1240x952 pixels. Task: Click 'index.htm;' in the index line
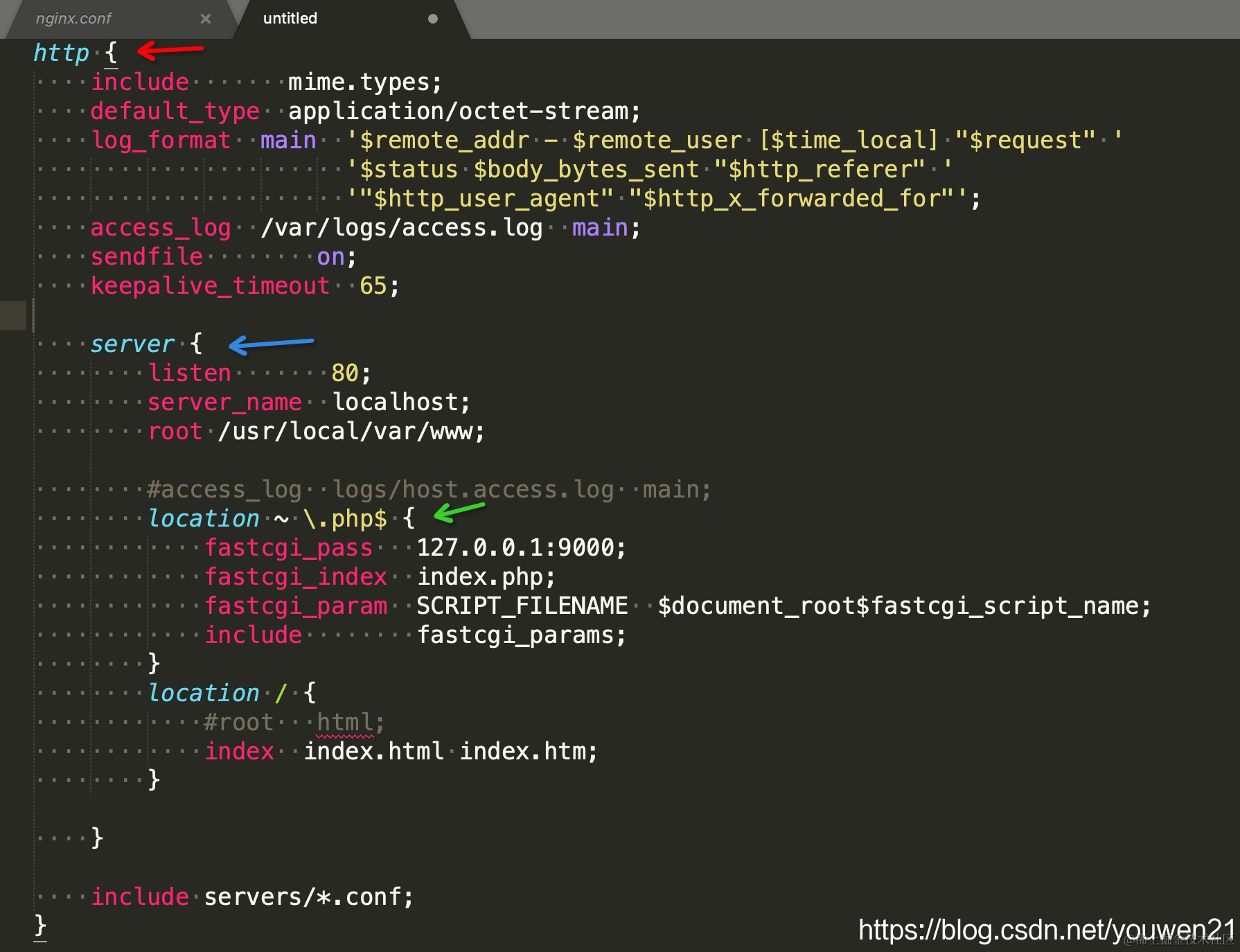click(529, 752)
